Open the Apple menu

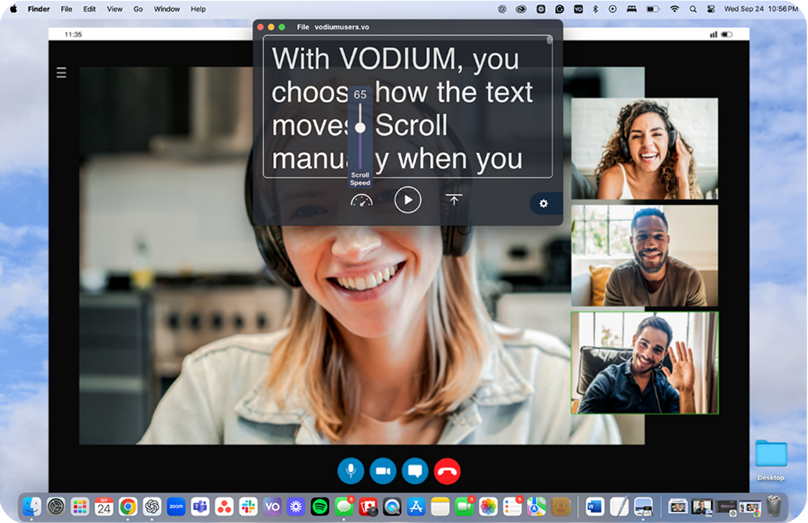click(13, 9)
